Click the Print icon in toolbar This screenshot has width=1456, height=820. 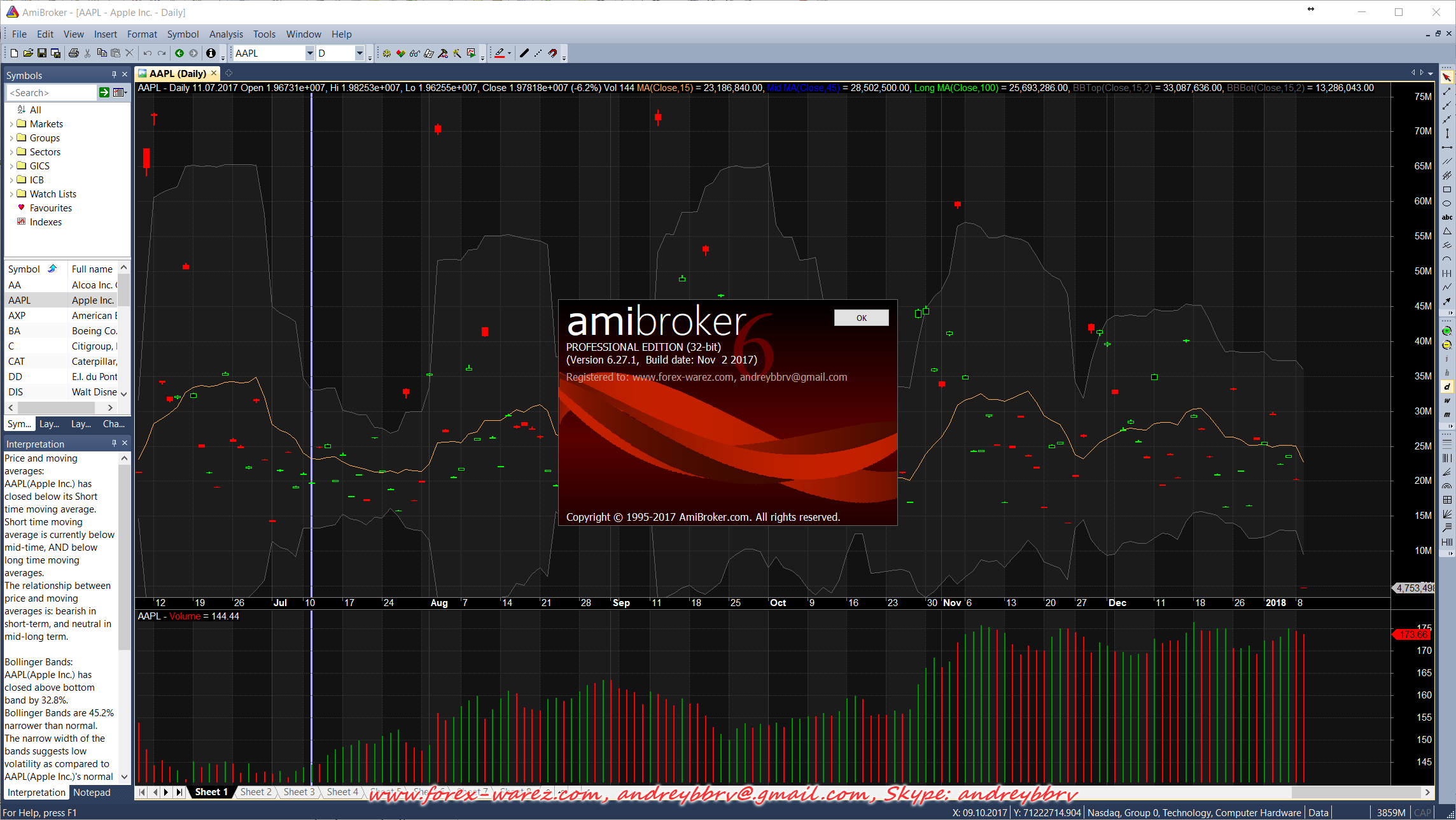click(x=74, y=53)
